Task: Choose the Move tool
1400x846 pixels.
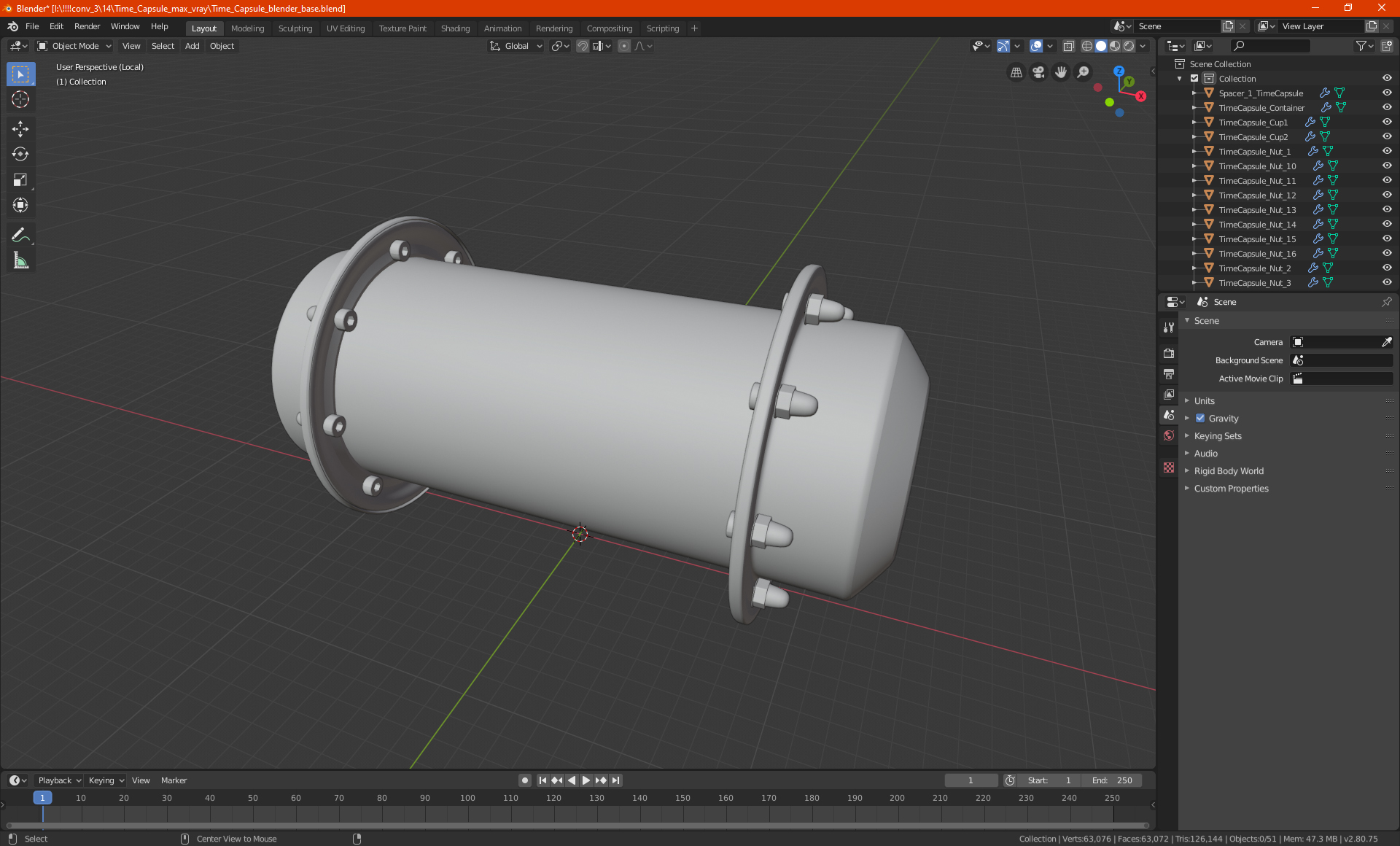Action: click(20, 129)
